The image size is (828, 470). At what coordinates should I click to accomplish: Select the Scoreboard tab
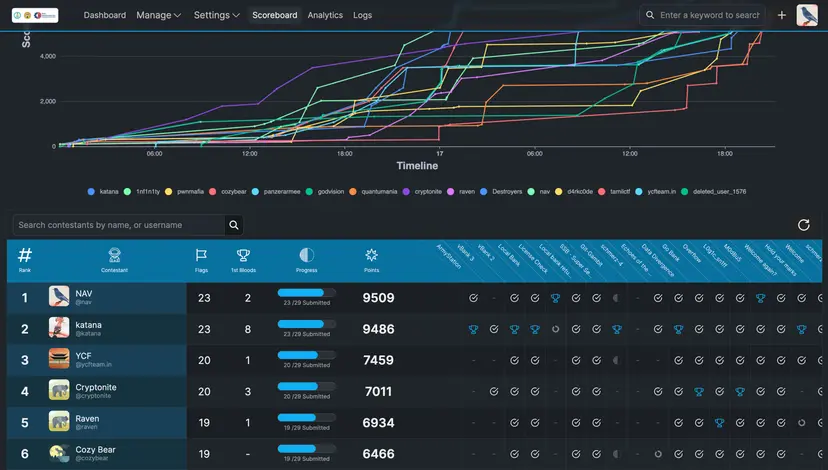(275, 15)
